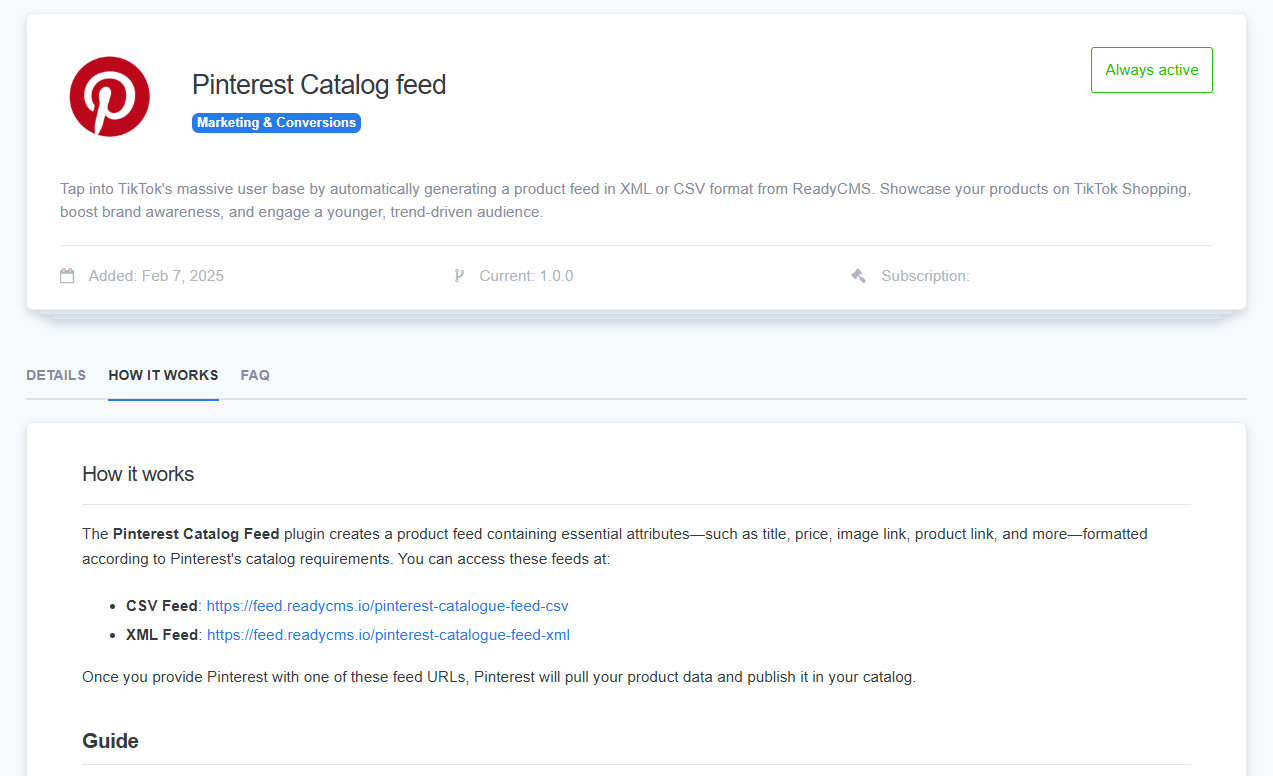The height and width of the screenshot is (776, 1273).
Task: Click the Guide heading
Action: tap(110, 741)
